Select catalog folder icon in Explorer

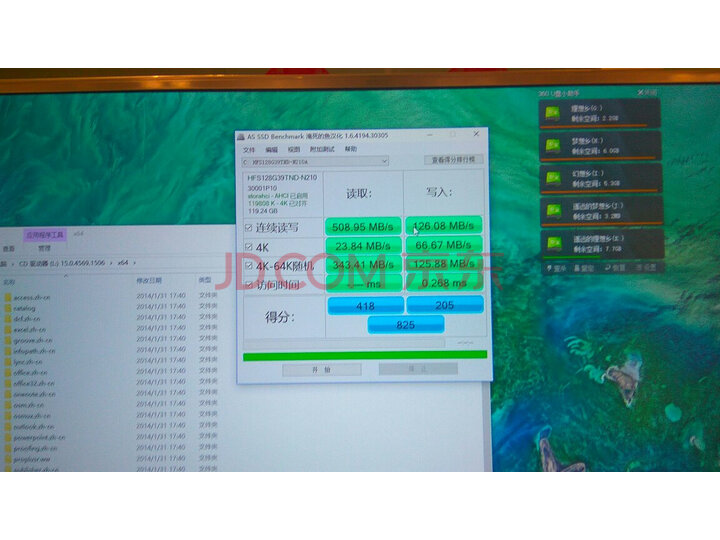pos(7,308)
